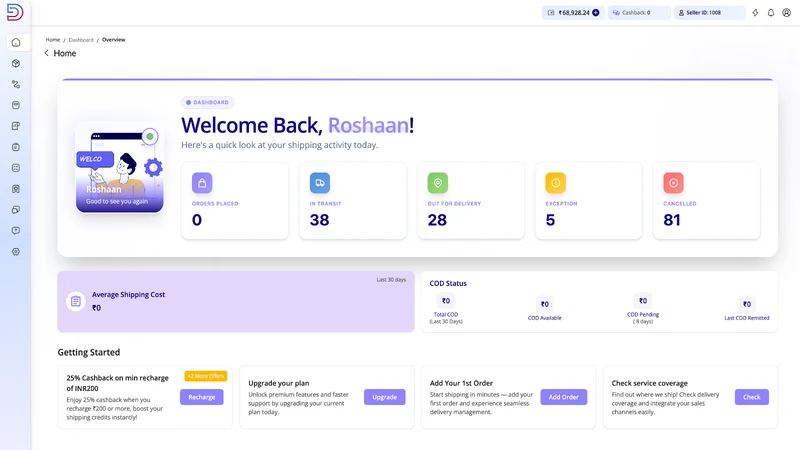This screenshot has width=800, height=450.
Task: Go back using the arrow beside Home
Action: click(46, 53)
